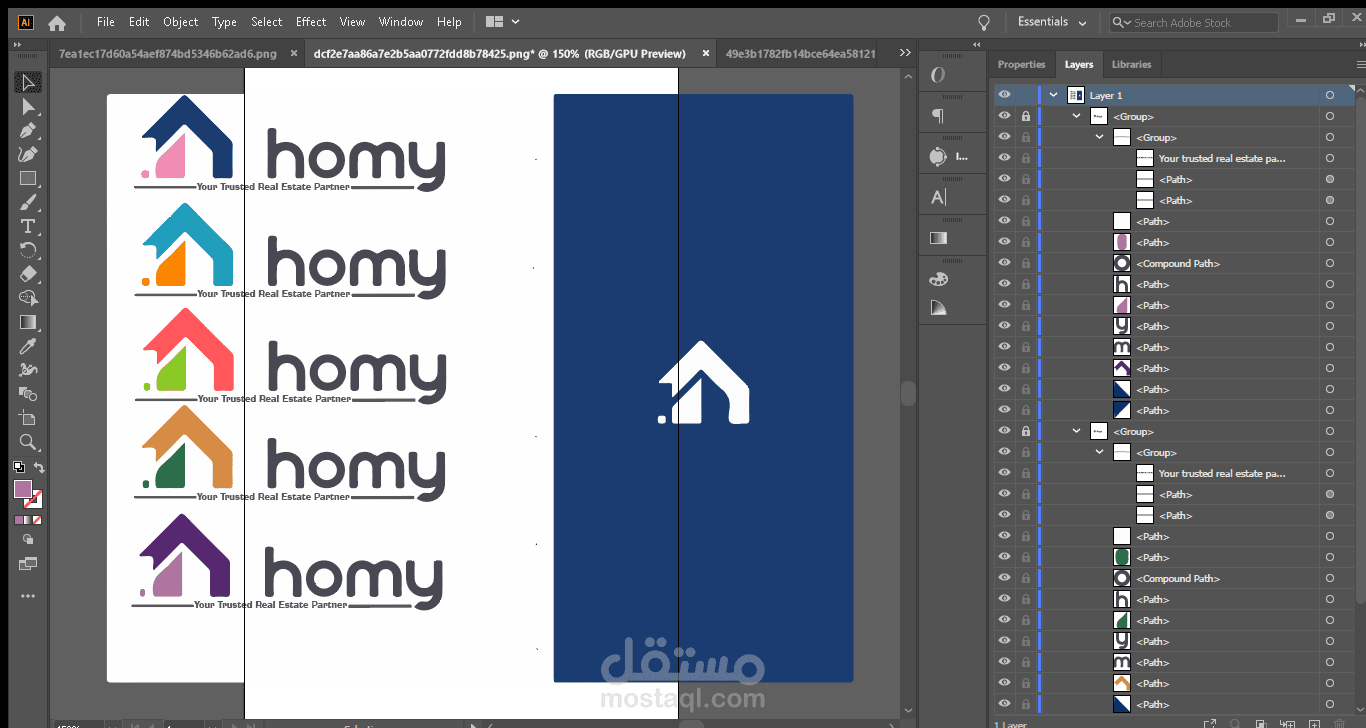The image size is (1366, 728).
Task: Collapse the first top-level Group under Layer 1
Action: tap(1076, 116)
